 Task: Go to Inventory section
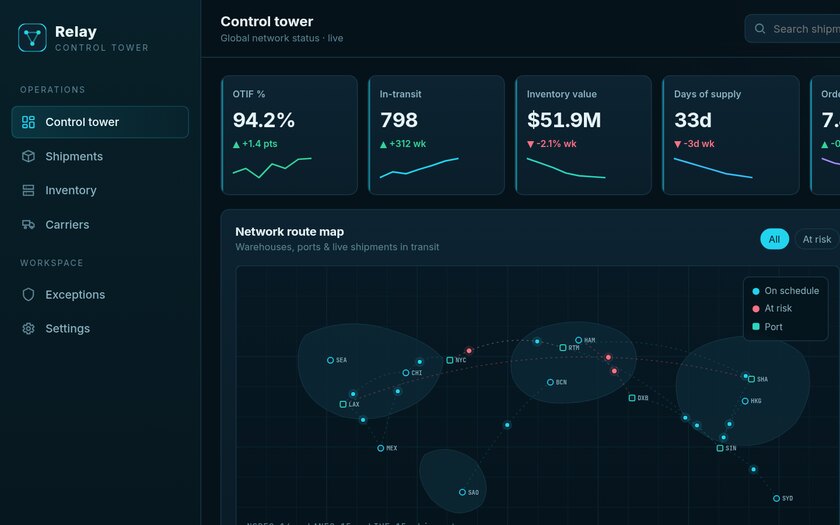pyautogui.click(x=100, y=190)
